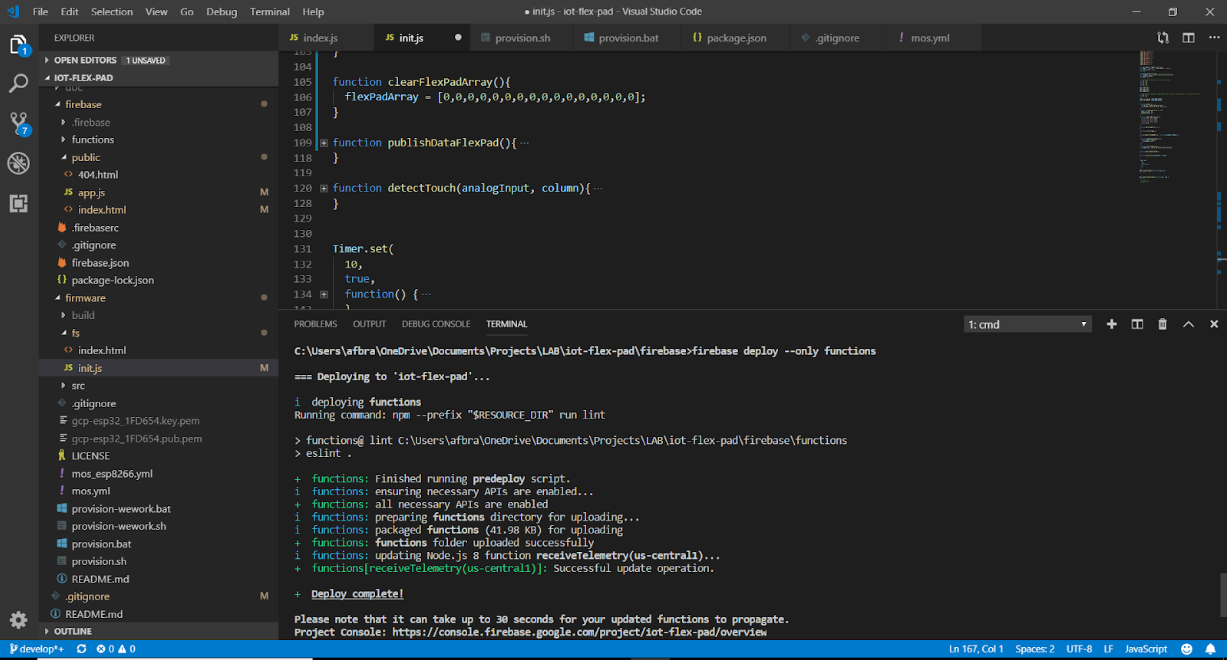Switch to the PROBLEMS panel tab
The height and width of the screenshot is (660, 1228).
pos(315,324)
